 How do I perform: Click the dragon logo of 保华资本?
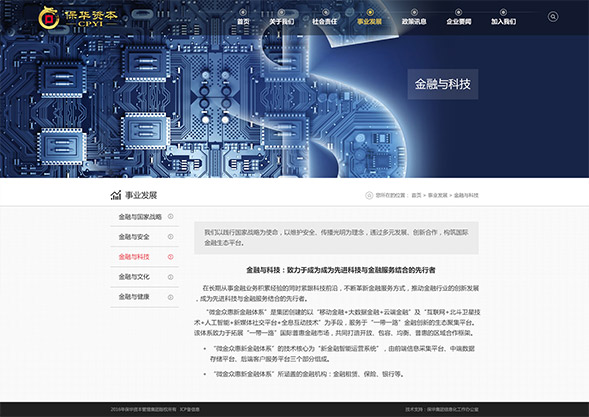pos(49,18)
